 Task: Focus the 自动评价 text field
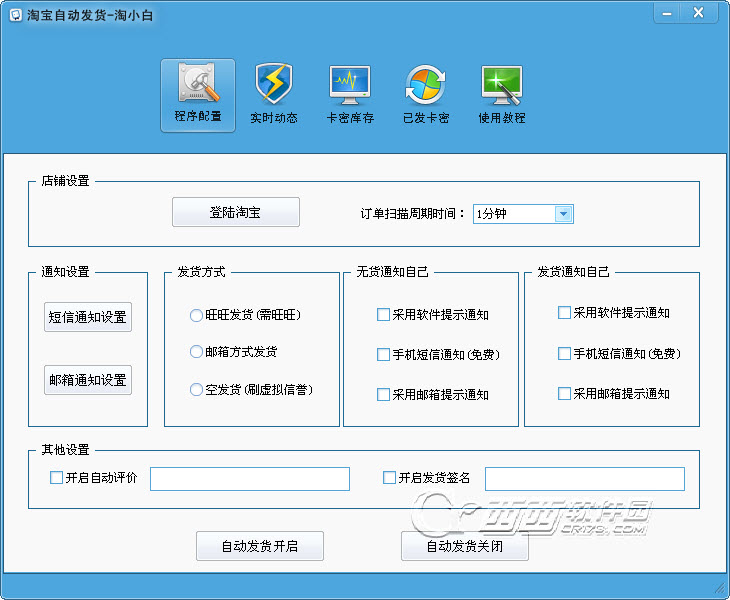250,479
